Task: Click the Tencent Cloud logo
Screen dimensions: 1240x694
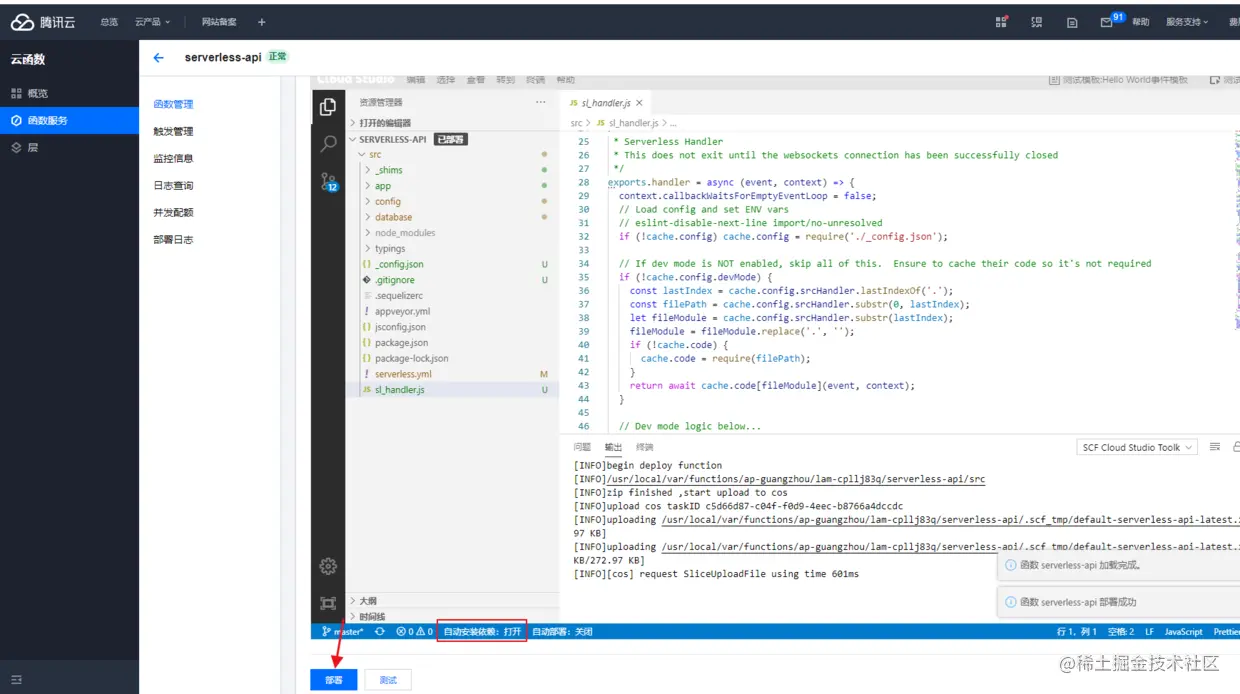Action: click(x=43, y=21)
